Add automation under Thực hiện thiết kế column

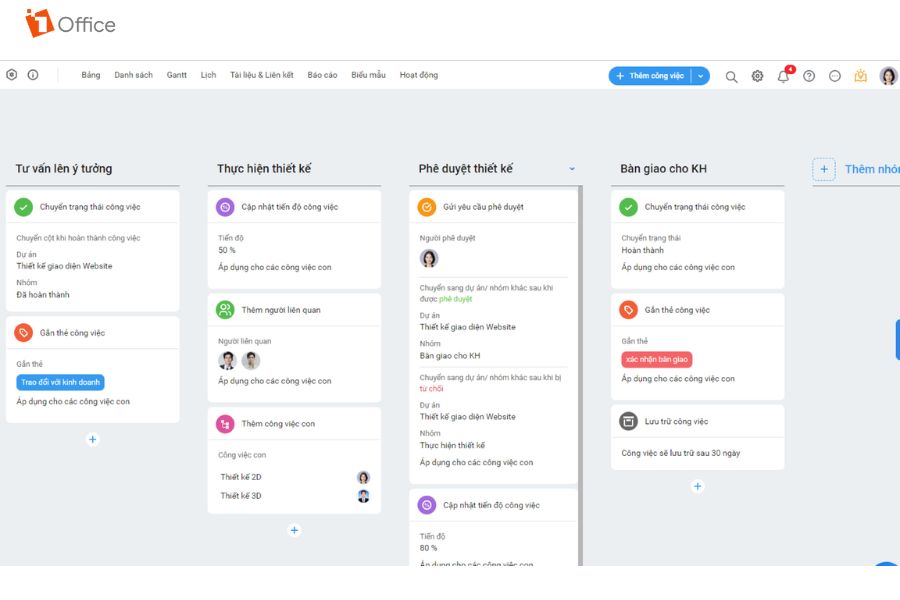click(x=294, y=530)
